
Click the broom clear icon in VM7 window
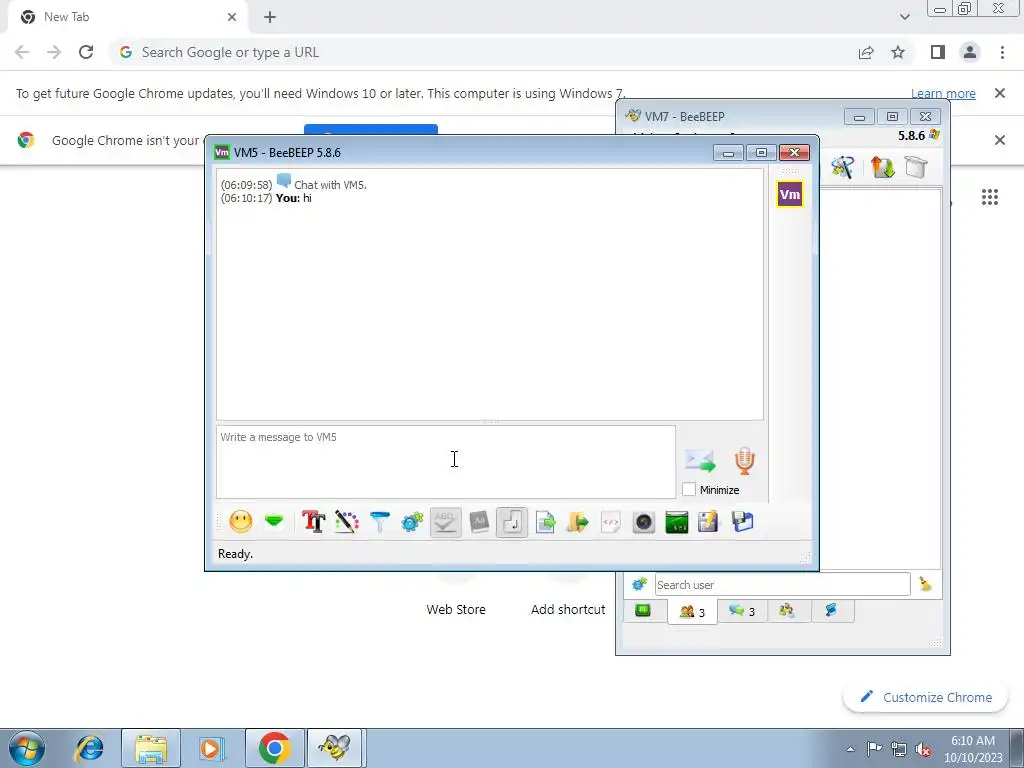pyautogui.click(x=925, y=584)
